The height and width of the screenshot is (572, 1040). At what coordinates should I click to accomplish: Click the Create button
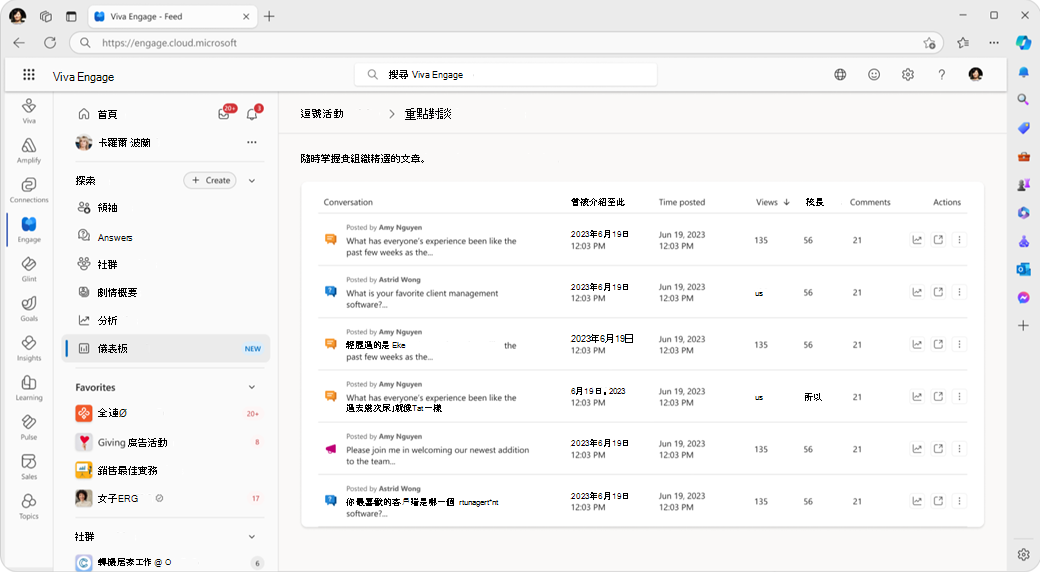pos(210,180)
